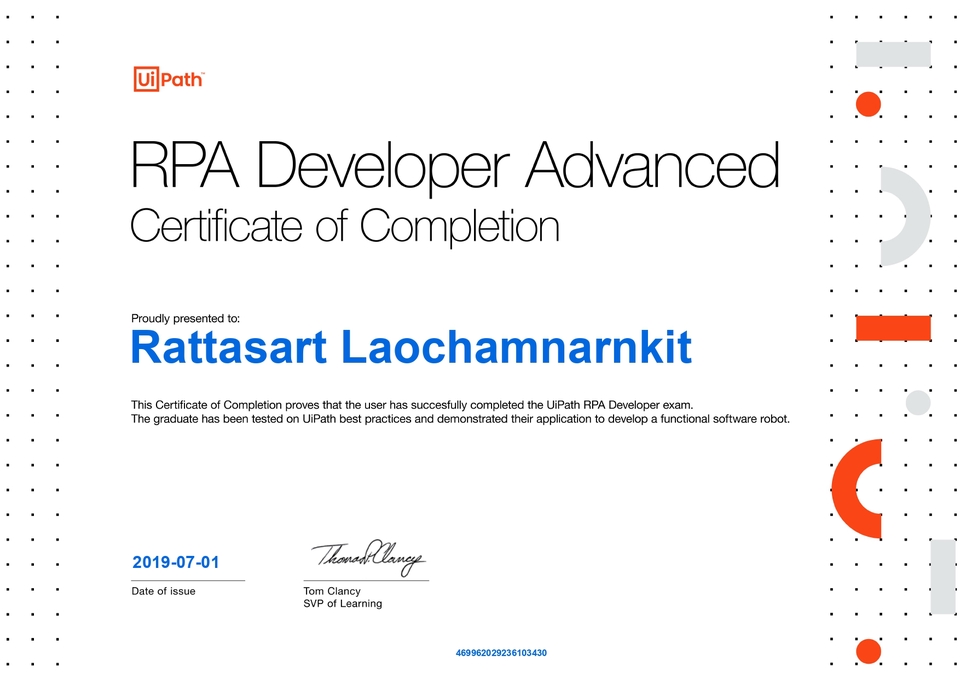Click the UiPath logo in the top left

coord(168,79)
